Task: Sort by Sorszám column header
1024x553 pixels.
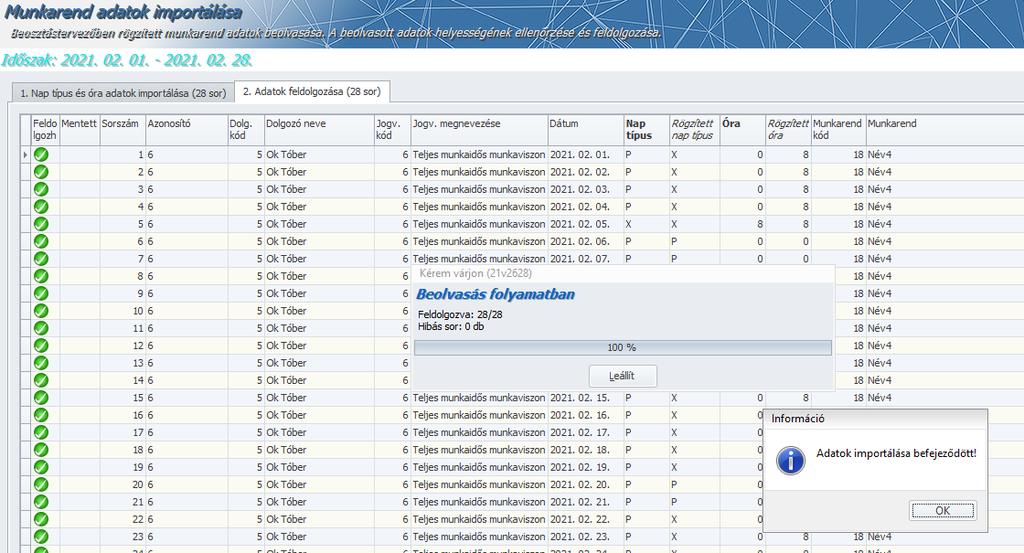Action: 122,129
